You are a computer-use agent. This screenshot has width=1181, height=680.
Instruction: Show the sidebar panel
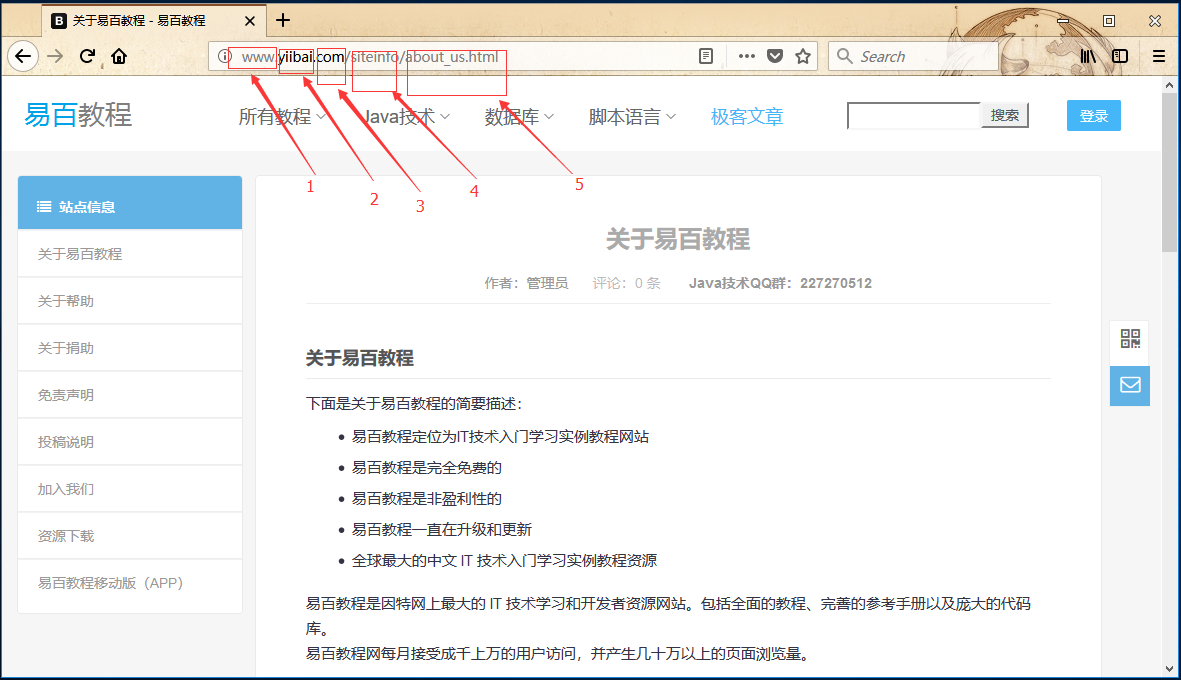pos(1120,56)
